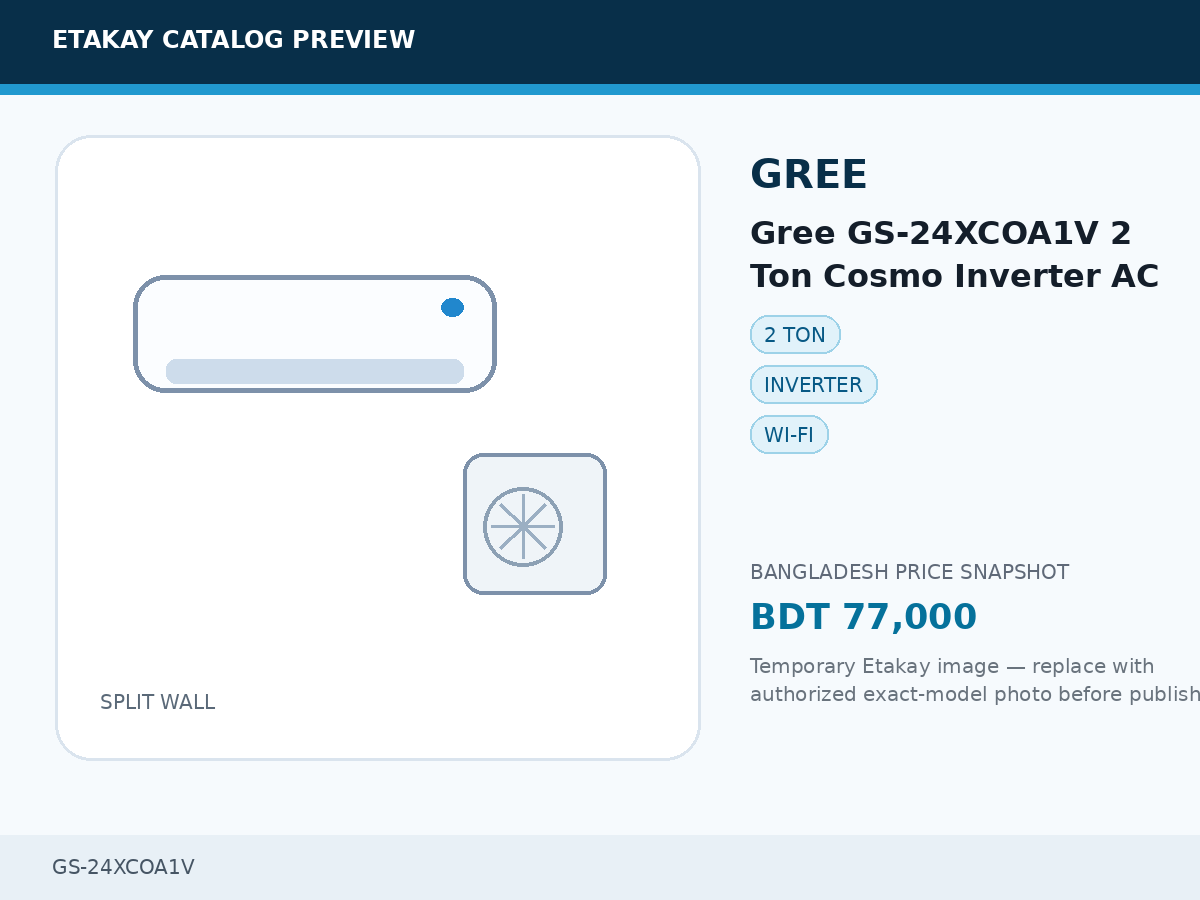Select the INVERTER tag
The width and height of the screenshot is (1200, 900).
click(813, 385)
